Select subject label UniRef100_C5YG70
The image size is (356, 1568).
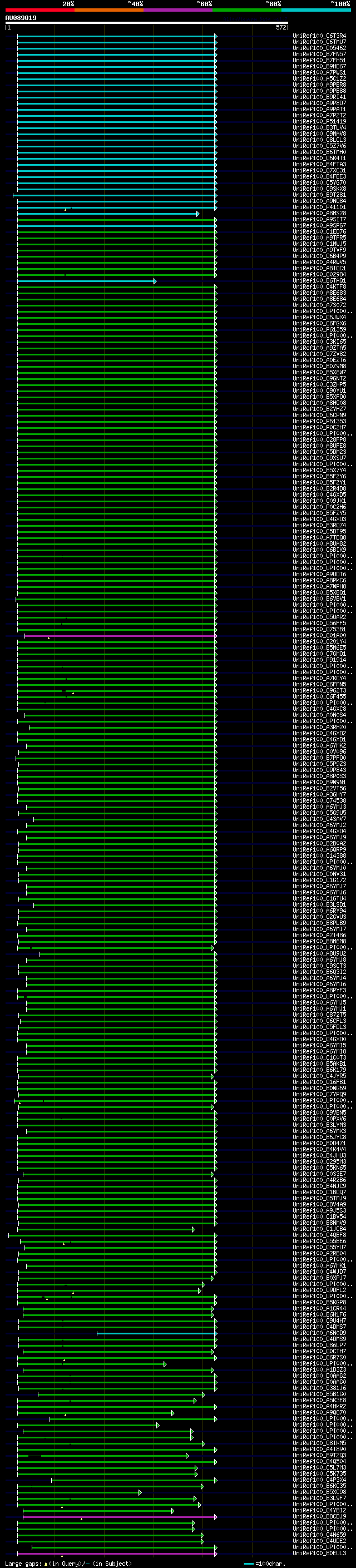(x=319, y=182)
